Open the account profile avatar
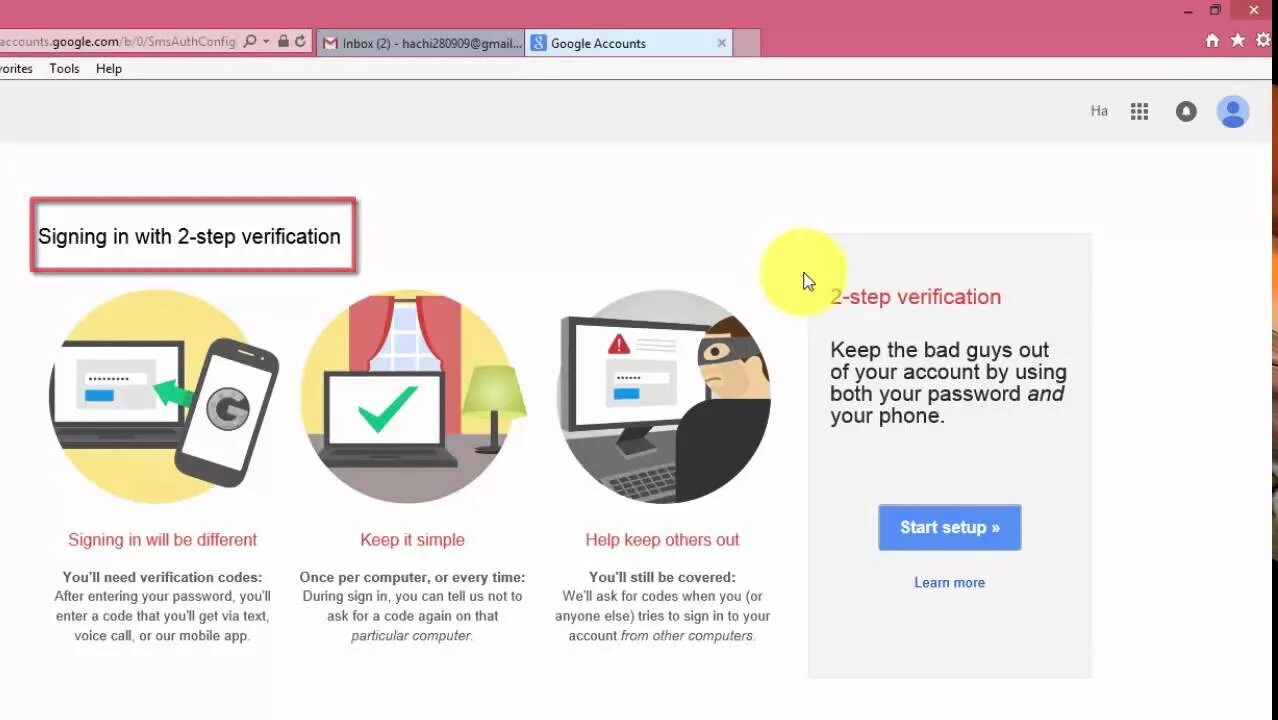 [1233, 111]
